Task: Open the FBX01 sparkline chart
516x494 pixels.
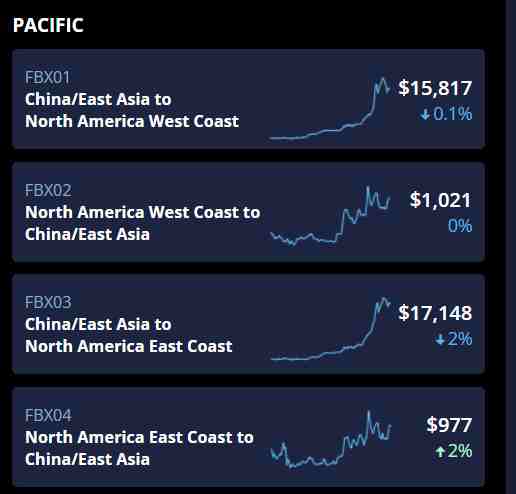Action: (x=330, y=108)
